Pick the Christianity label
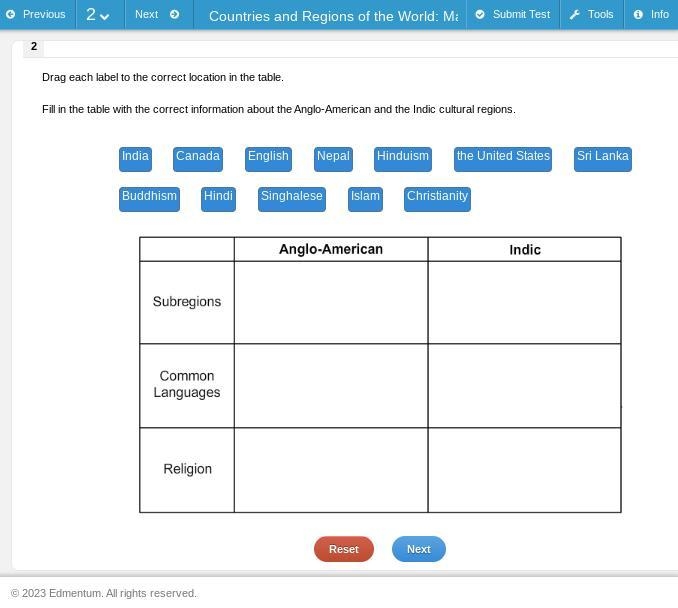Viewport: 678px width, 608px height. click(437, 199)
